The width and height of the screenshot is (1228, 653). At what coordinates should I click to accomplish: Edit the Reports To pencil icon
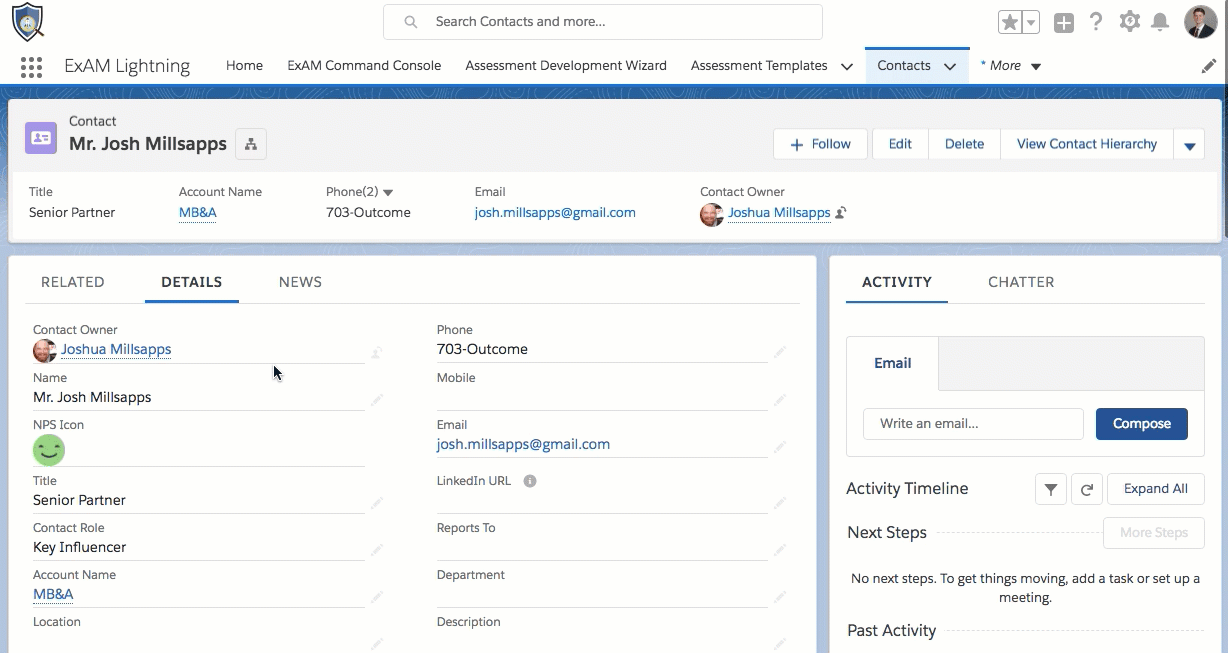tap(780, 550)
